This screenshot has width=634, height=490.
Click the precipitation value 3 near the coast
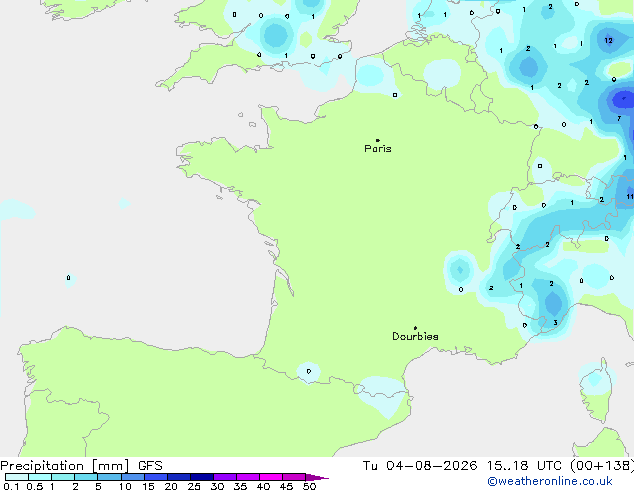(556, 322)
